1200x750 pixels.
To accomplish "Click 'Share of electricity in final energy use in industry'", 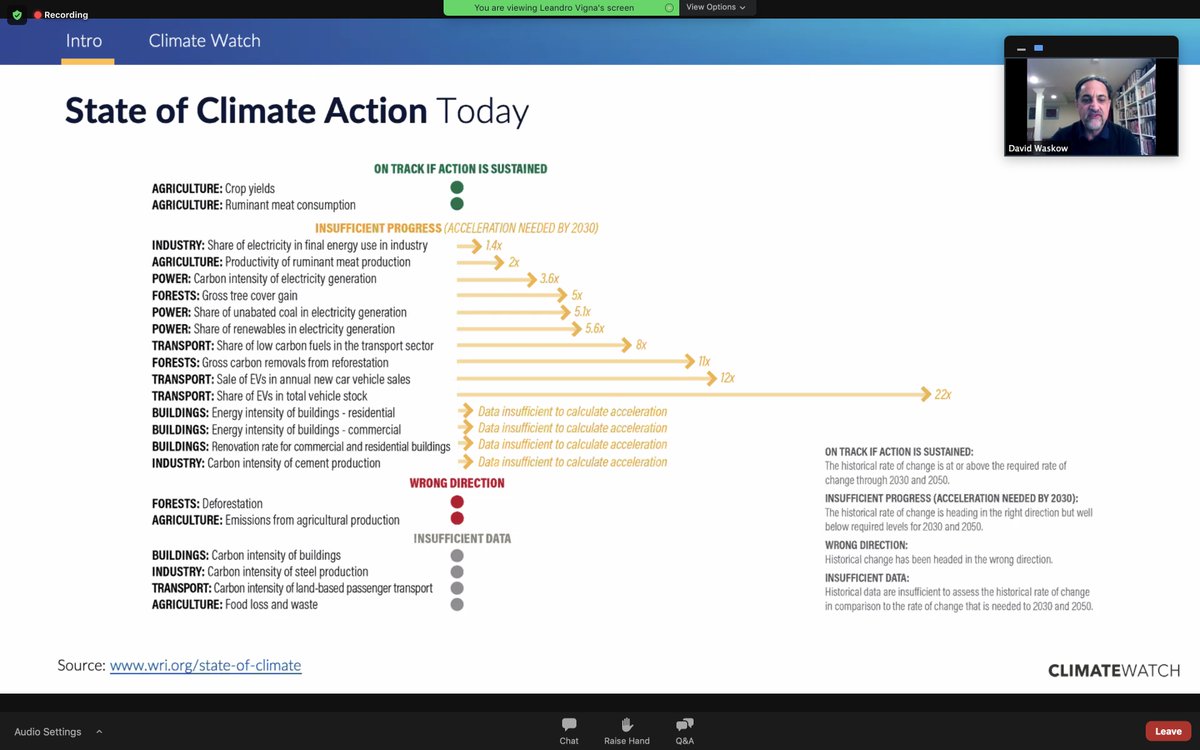I will (x=318, y=245).
